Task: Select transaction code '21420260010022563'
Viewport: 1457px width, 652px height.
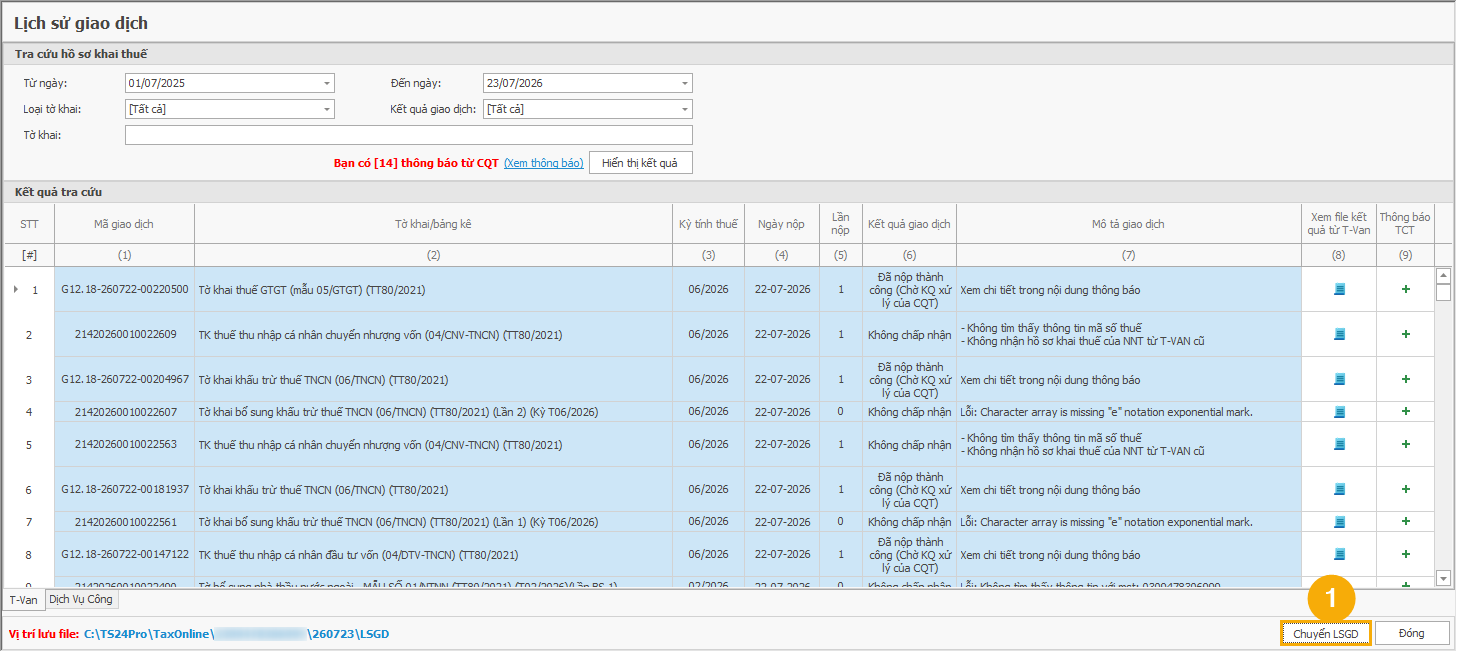Action: (124, 444)
